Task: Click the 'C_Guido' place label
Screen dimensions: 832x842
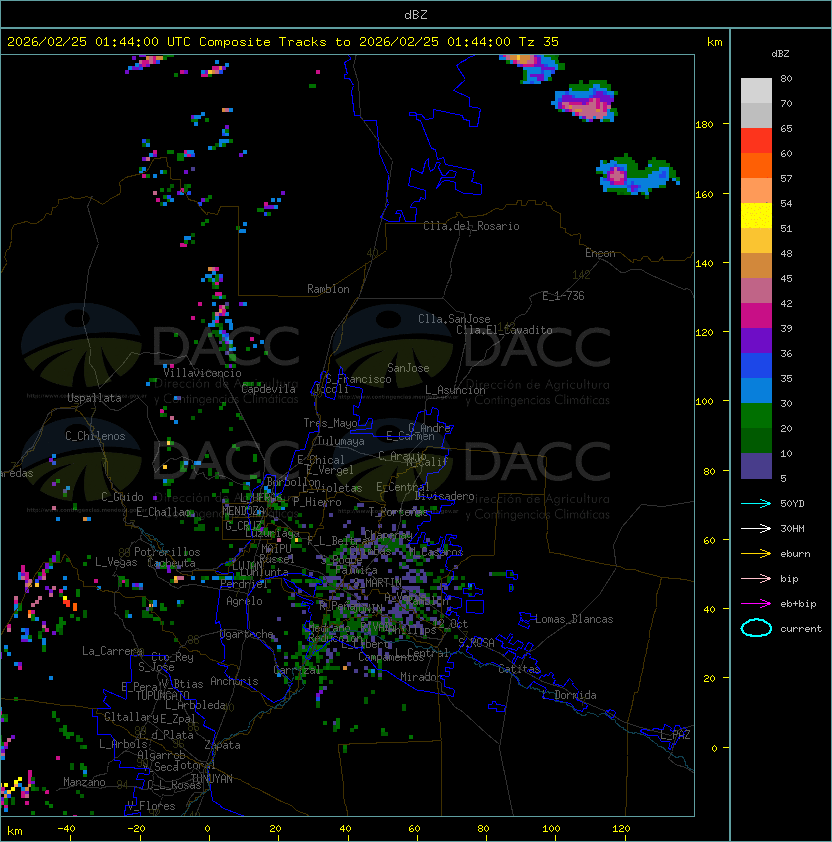Action: [122, 497]
